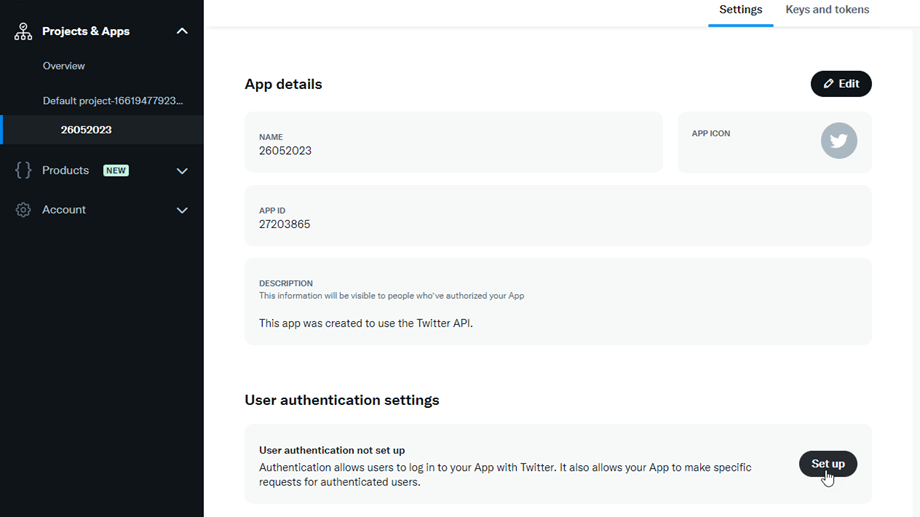The image size is (920, 517).
Task: Click the Account label in the sidebar
Action: point(64,210)
